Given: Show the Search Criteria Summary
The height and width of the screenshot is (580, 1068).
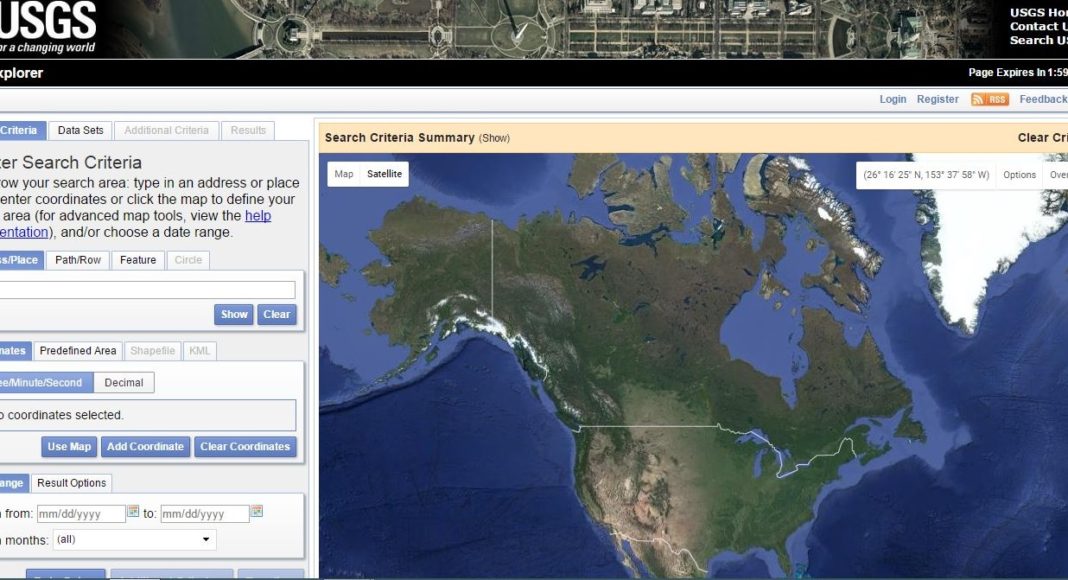Looking at the screenshot, I should [494, 138].
